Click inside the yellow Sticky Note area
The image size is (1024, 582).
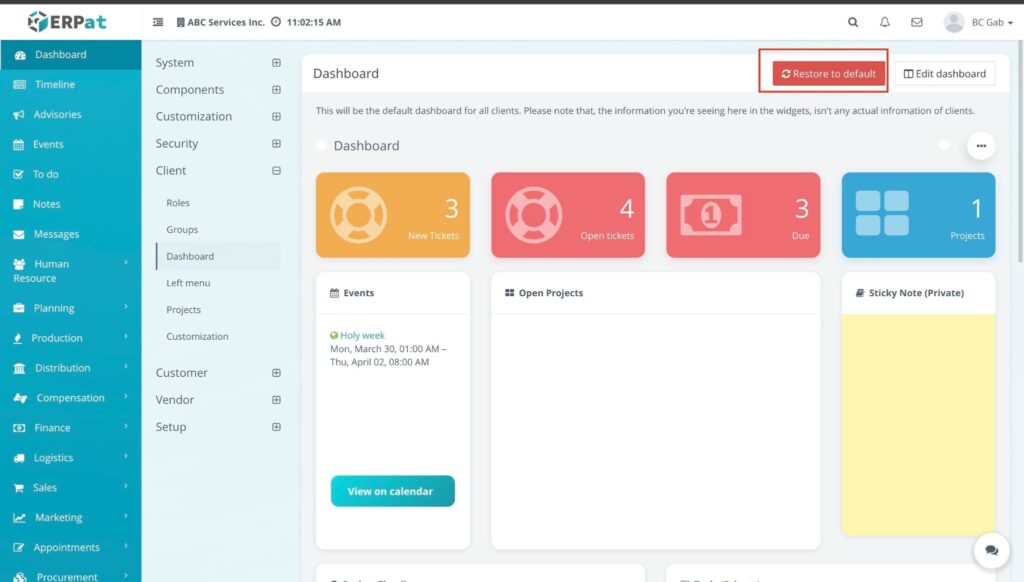[918, 420]
